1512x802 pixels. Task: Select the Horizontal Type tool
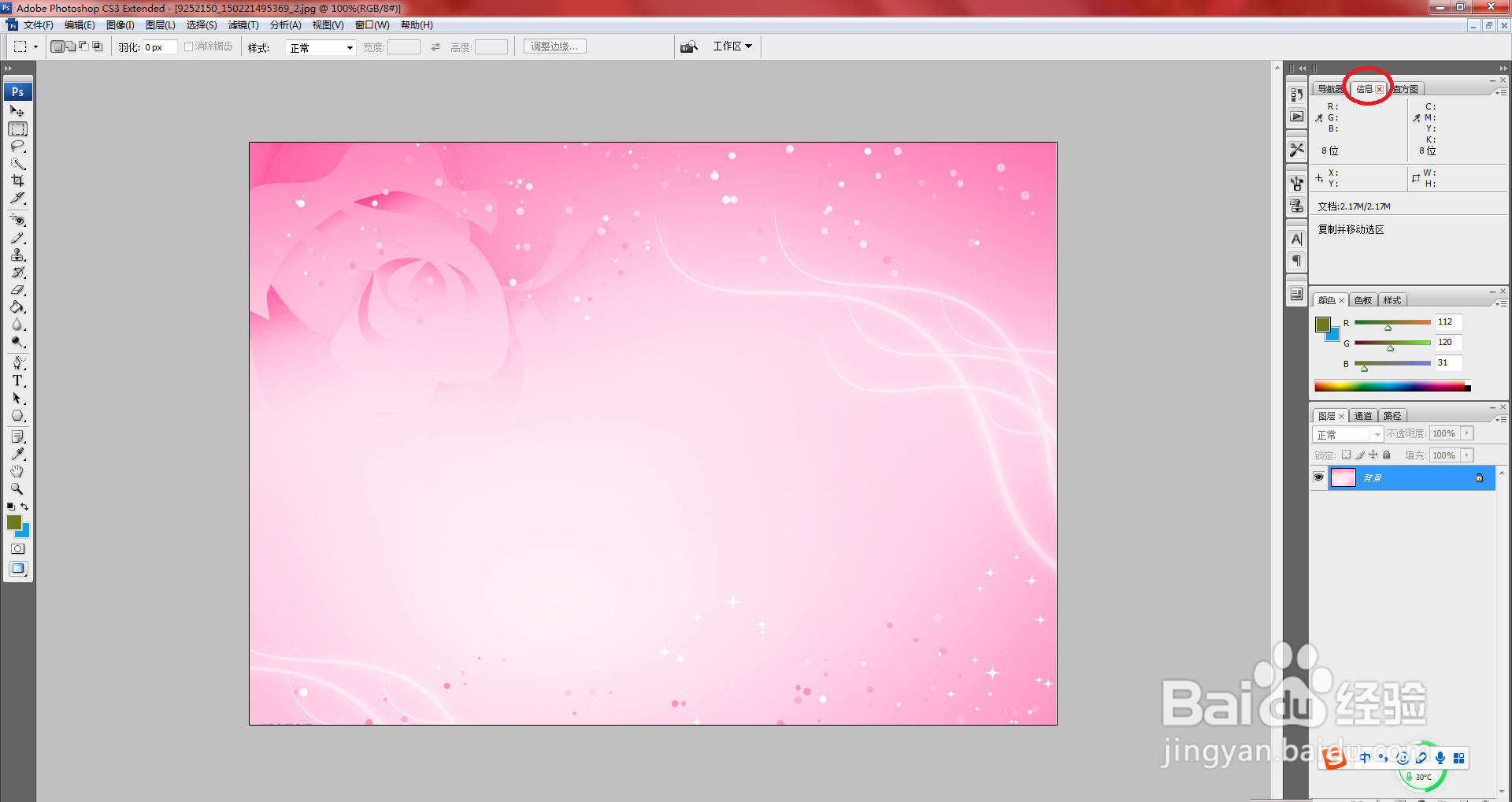(17, 381)
